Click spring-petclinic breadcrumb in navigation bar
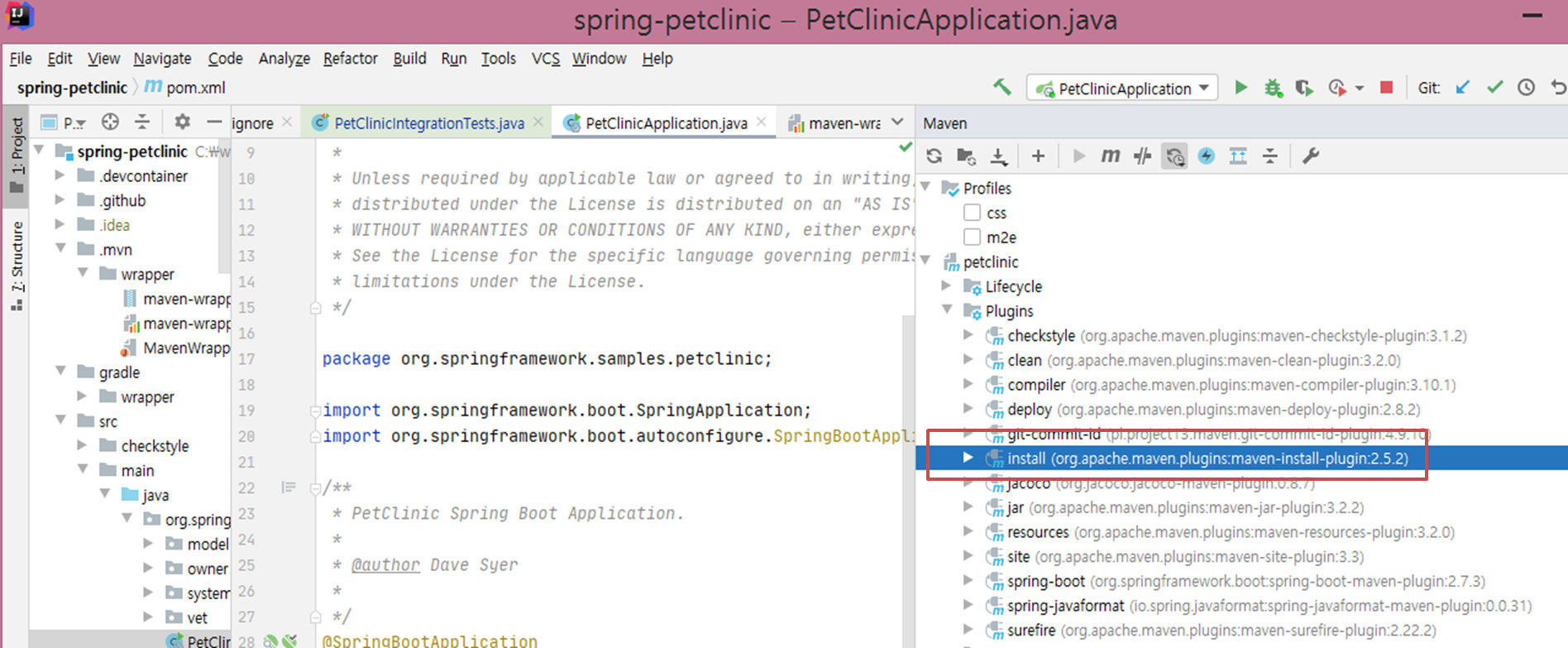The width and height of the screenshot is (1568, 648). [x=72, y=88]
